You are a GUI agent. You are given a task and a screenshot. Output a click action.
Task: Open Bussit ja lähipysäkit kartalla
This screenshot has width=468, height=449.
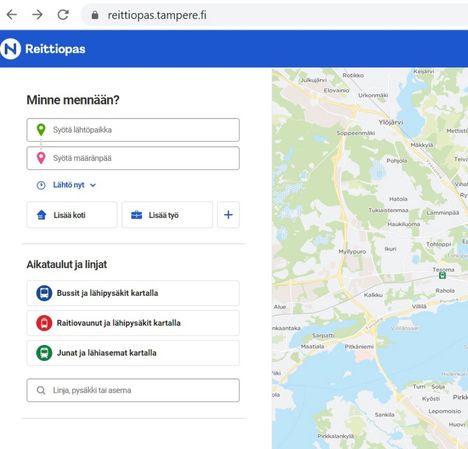133,293
